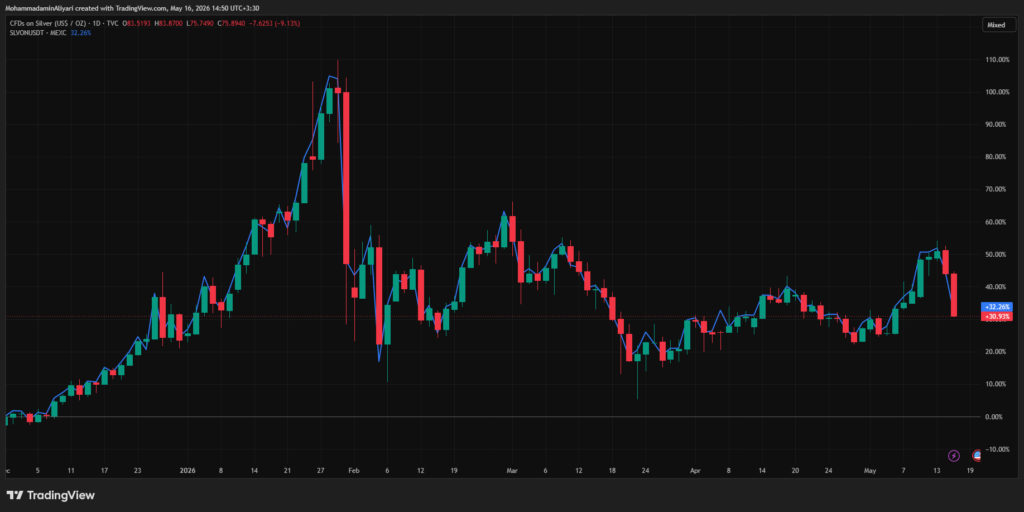
Task: Click the purple lightning bolt event icon
Action: tap(953, 455)
